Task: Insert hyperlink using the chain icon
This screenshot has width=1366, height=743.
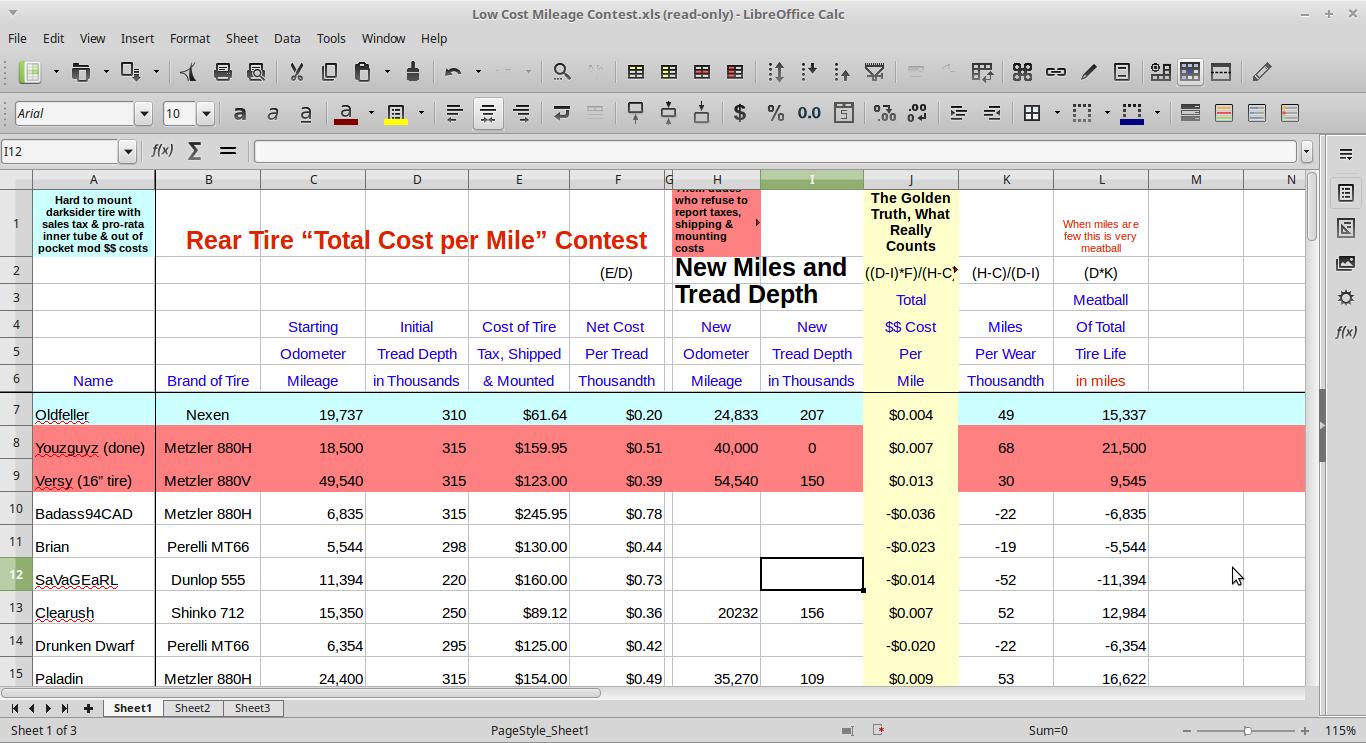Action: coord(1055,72)
